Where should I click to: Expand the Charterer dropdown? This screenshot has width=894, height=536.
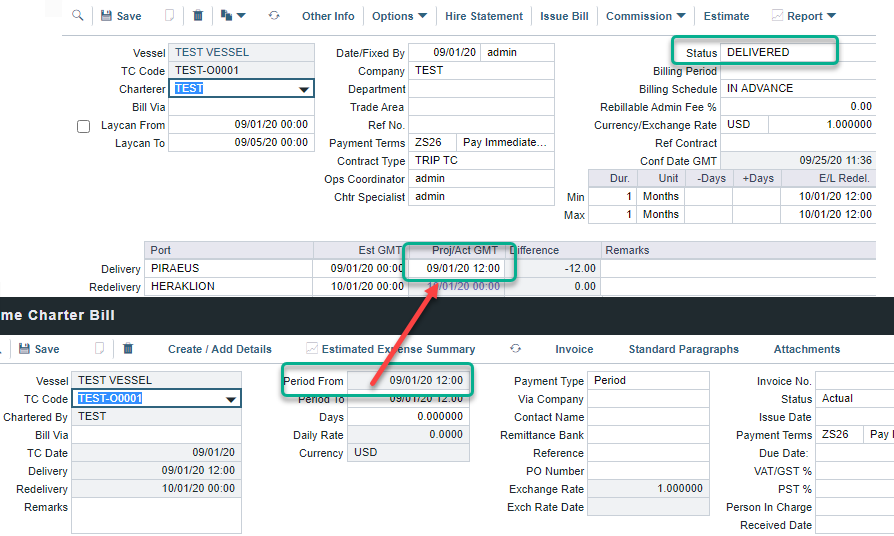tap(304, 89)
